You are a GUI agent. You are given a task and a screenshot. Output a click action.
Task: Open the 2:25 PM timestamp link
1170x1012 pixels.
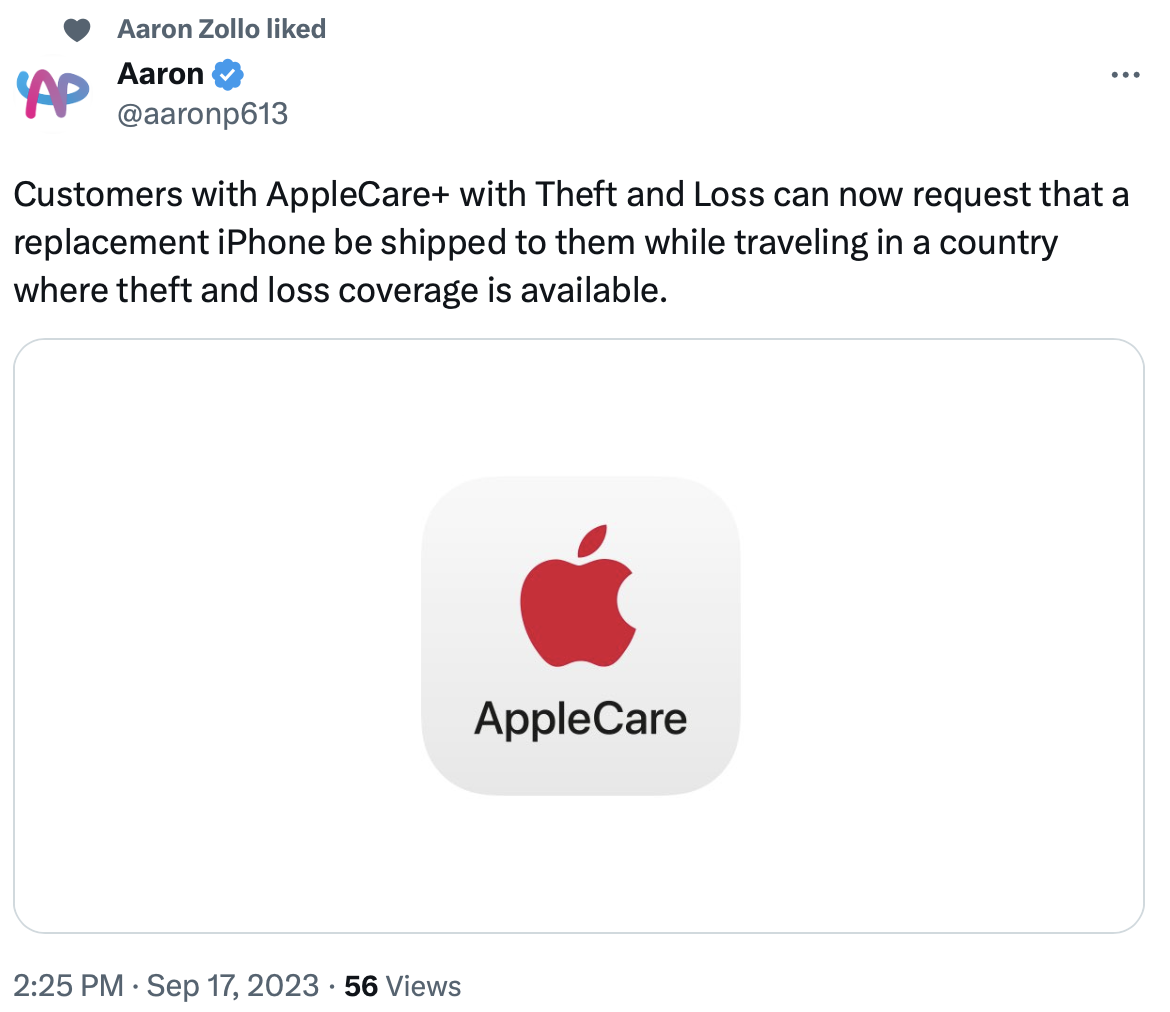tap(67, 986)
